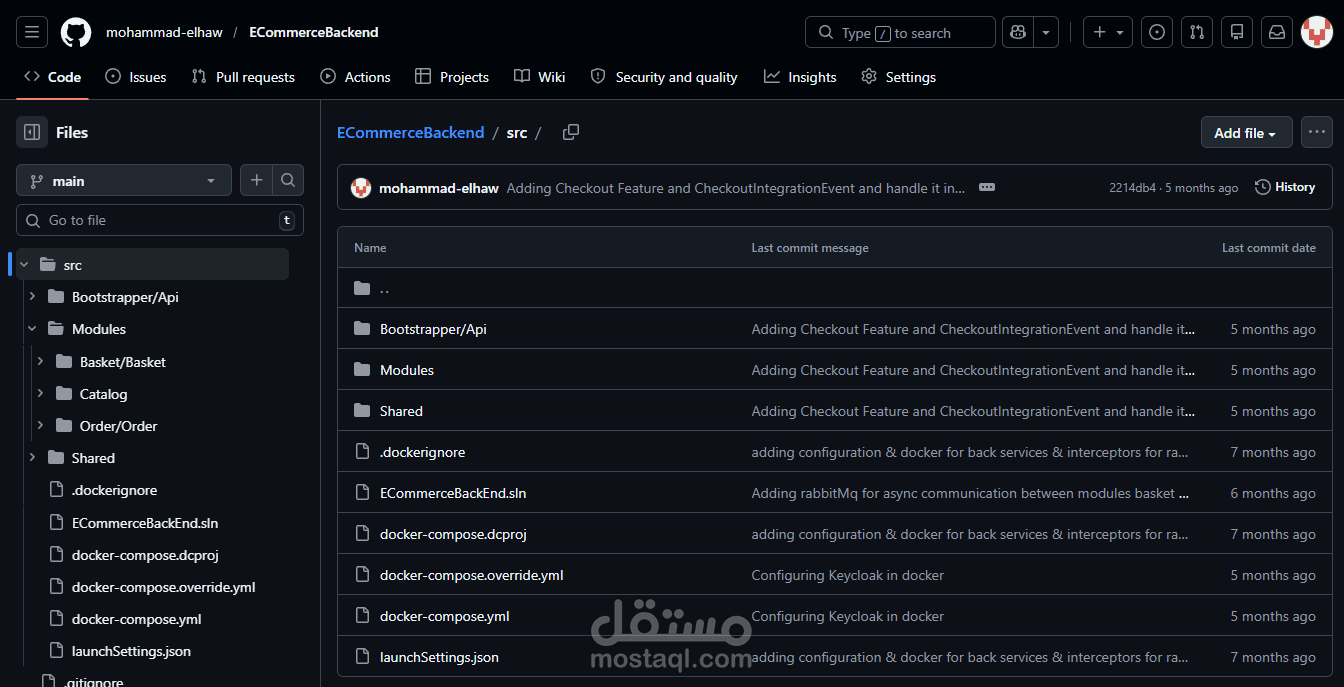This screenshot has height=687, width=1344.
Task: Switch to the Wiki tab
Action: (540, 77)
